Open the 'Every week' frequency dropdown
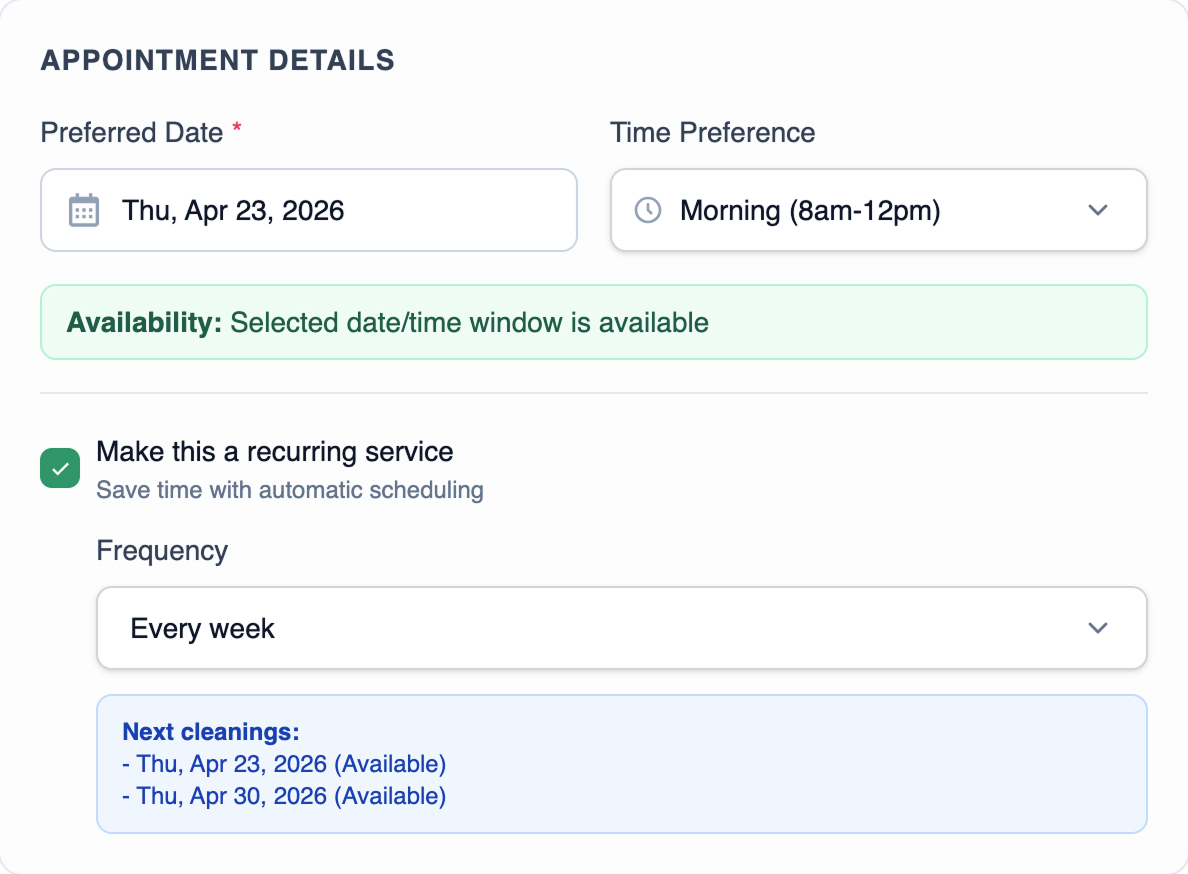1188x874 pixels. click(x=620, y=628)
